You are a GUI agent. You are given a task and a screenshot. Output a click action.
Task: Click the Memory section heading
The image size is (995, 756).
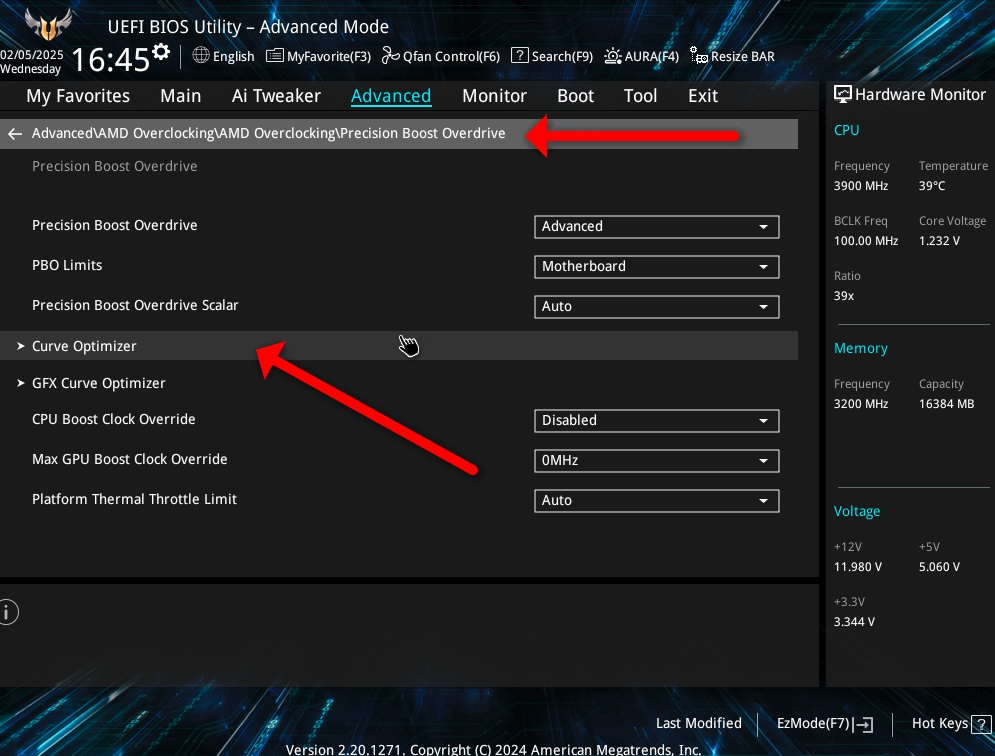[x=860, y=348]
